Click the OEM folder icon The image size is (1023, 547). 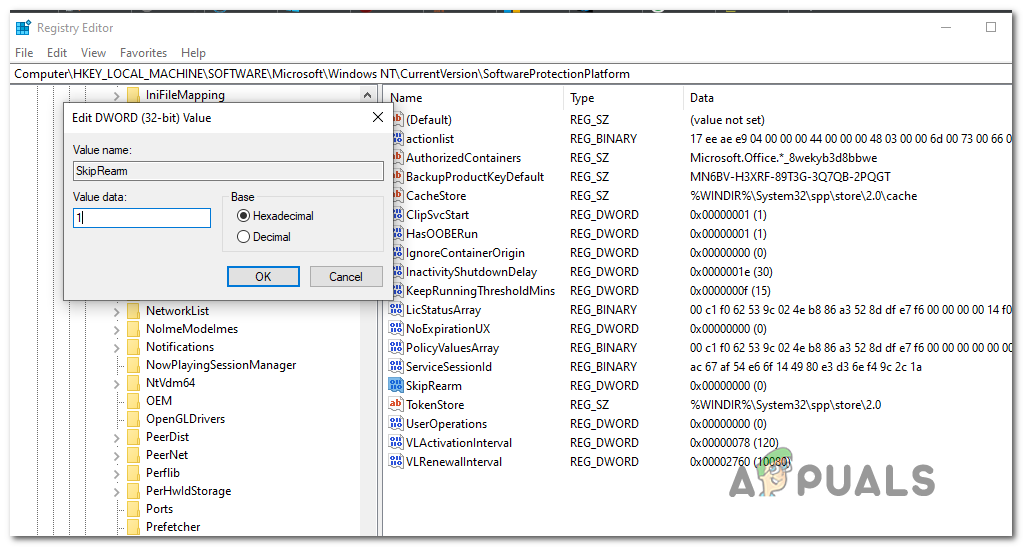point(134,401)
